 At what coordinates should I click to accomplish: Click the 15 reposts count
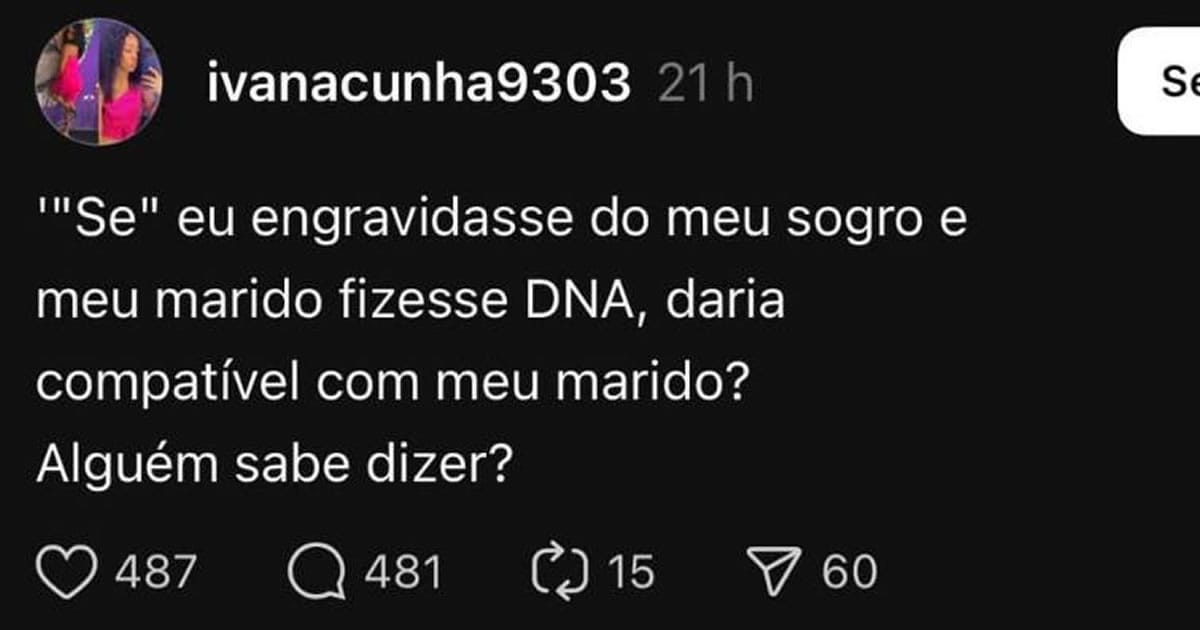click(631, 573)
